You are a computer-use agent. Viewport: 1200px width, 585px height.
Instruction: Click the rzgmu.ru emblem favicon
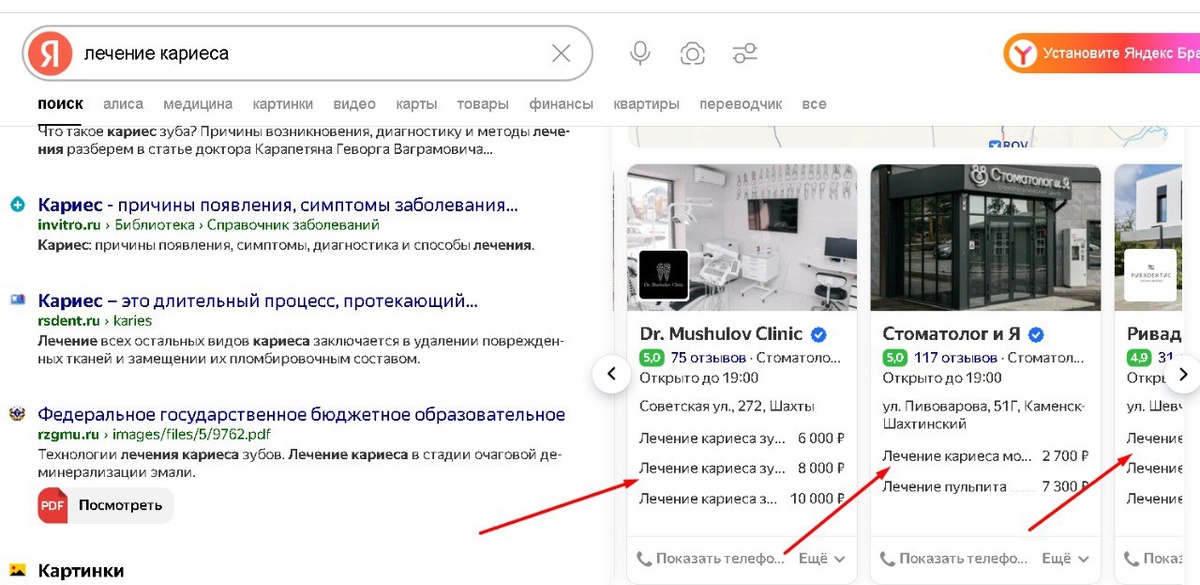(17, 413)
